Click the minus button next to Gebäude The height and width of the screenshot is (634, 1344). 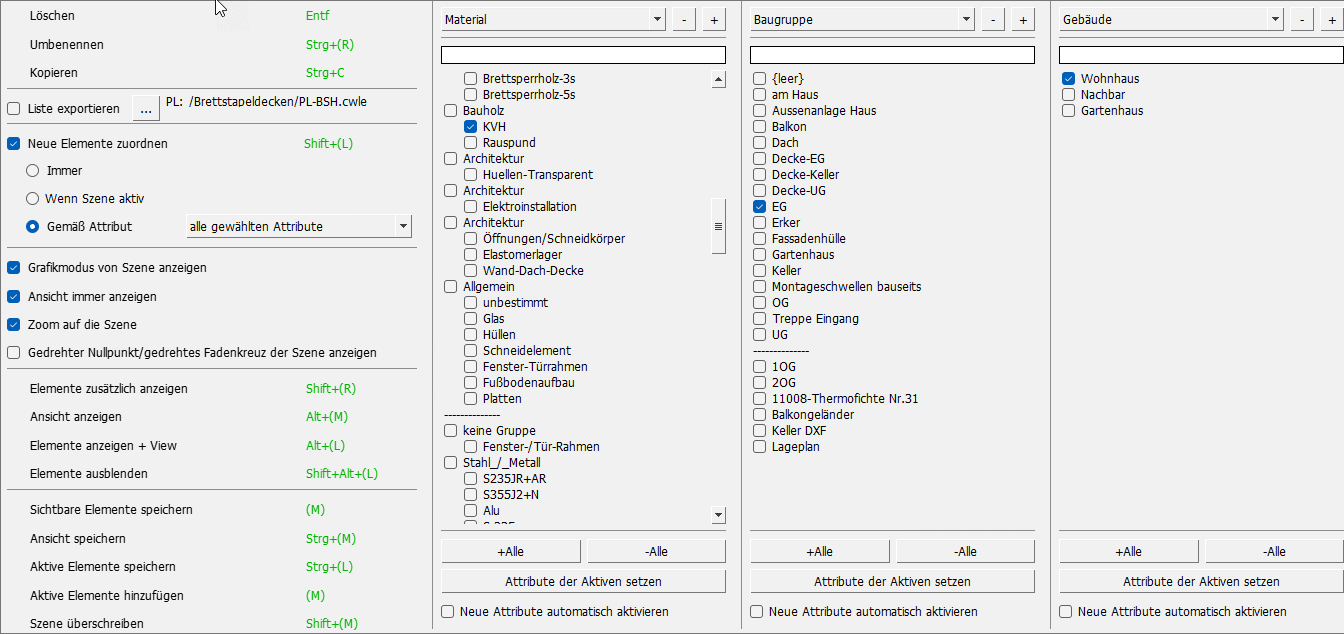pos(1302,19)
